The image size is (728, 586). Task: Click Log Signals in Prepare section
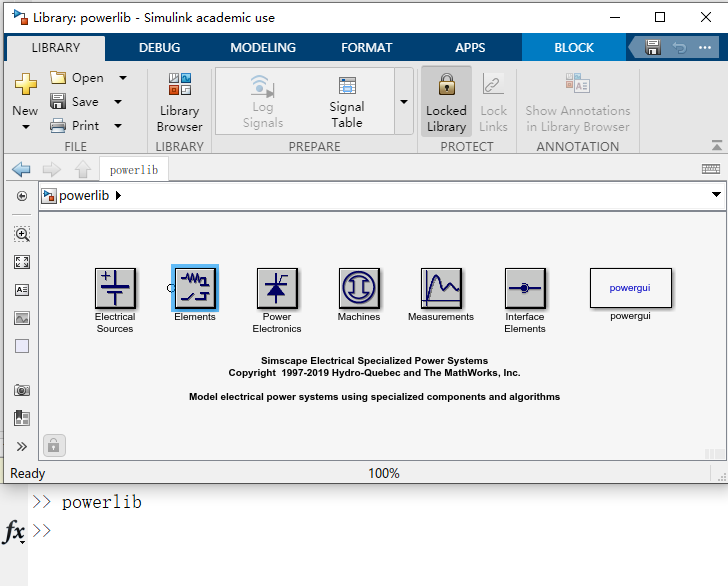pos(263,102)
